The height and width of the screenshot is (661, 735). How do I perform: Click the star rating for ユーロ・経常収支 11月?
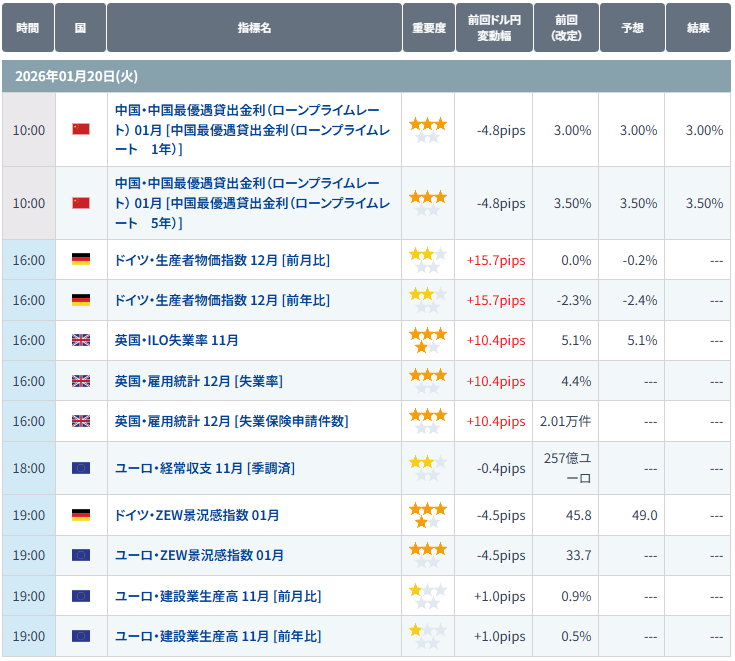(x=427, y=468)
